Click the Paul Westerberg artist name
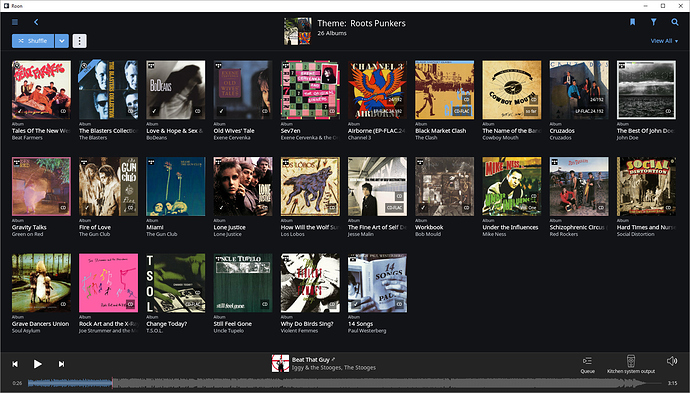690x393 pixels. point(367,331)
